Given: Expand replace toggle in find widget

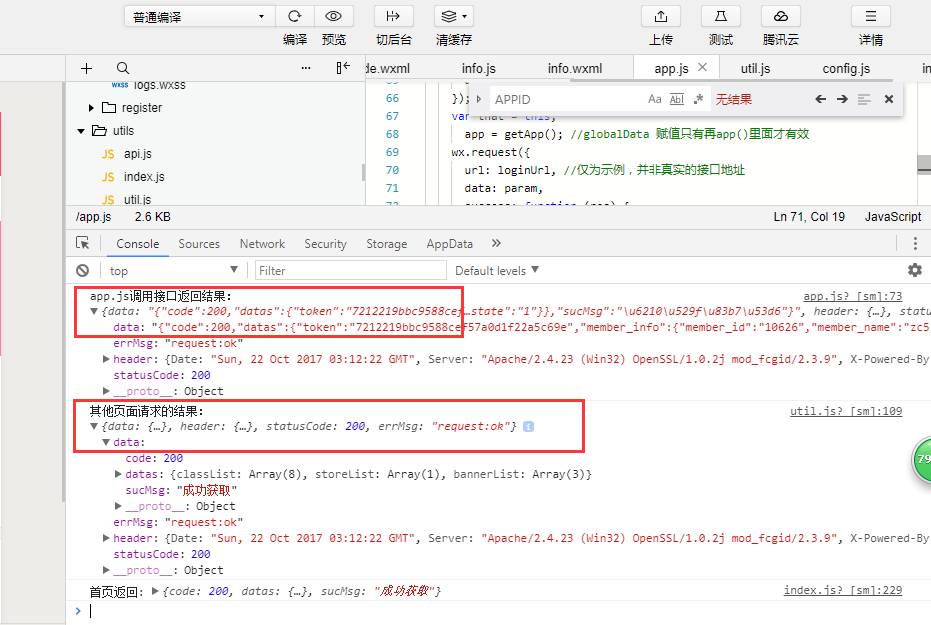Looking at the screenshot, I should pyautogui.click(x=479, y=99).
